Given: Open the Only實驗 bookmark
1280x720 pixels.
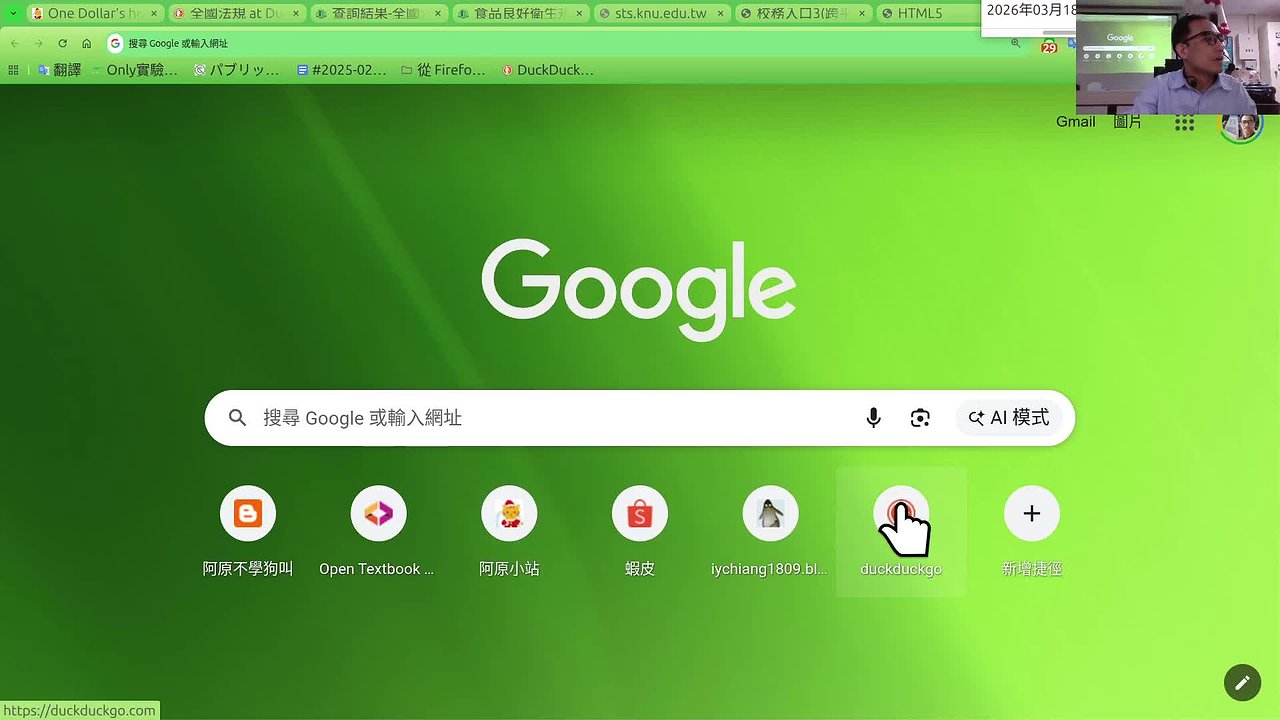Looking at the screenshot, I should pos(133,70).
